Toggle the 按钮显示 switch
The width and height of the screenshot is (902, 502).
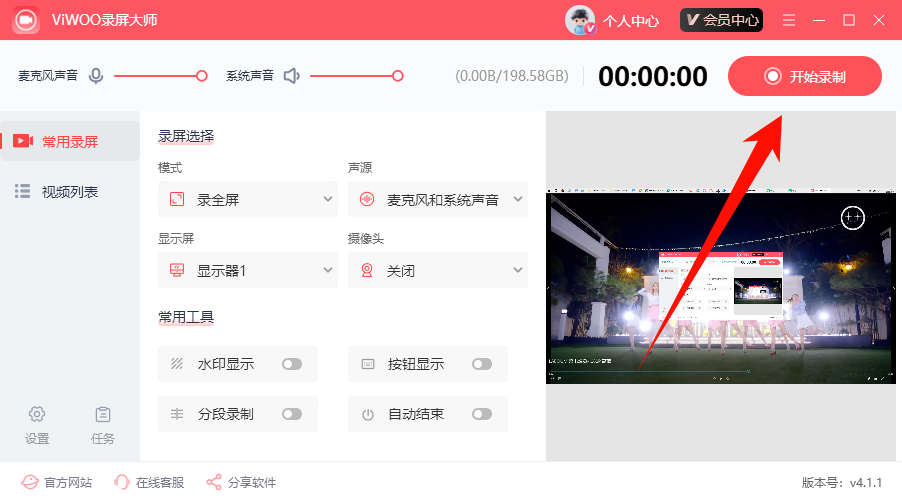point(482,364)
